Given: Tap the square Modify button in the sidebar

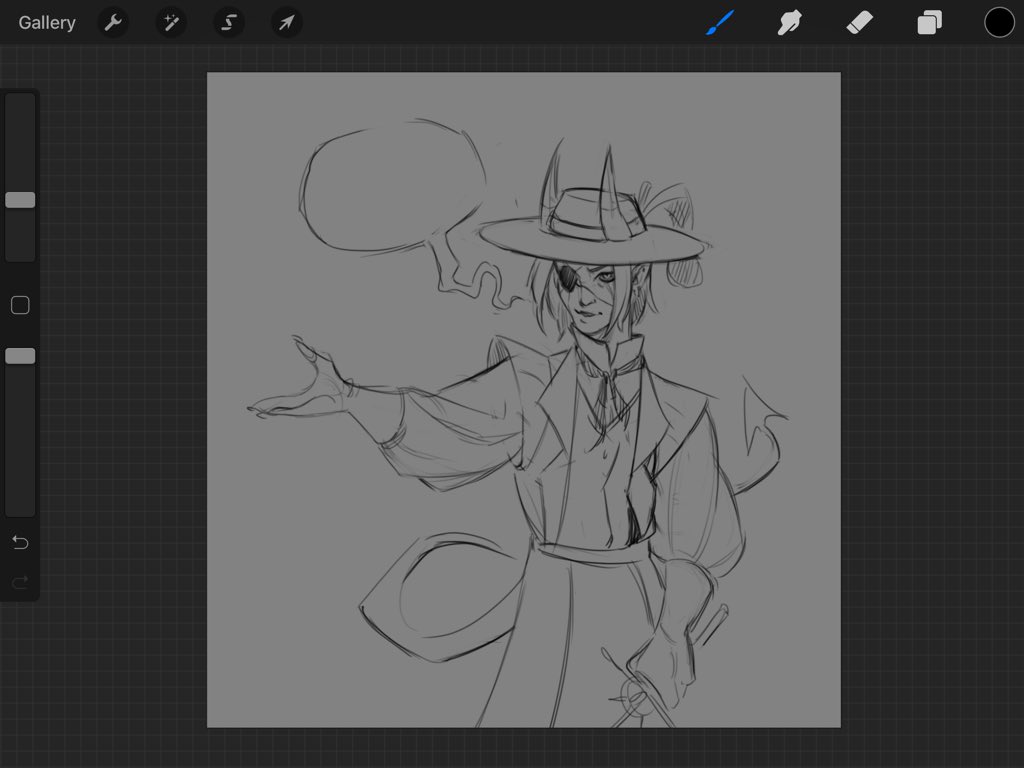Looking at the screenshot, I should (19, 305).
